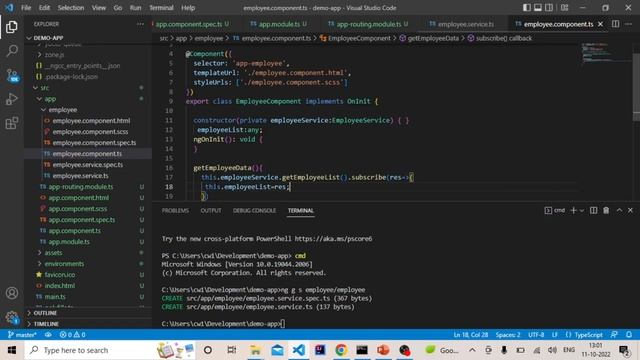640x360 pixels.
Task: Open the Accounts menu icon
Action: 12,293
